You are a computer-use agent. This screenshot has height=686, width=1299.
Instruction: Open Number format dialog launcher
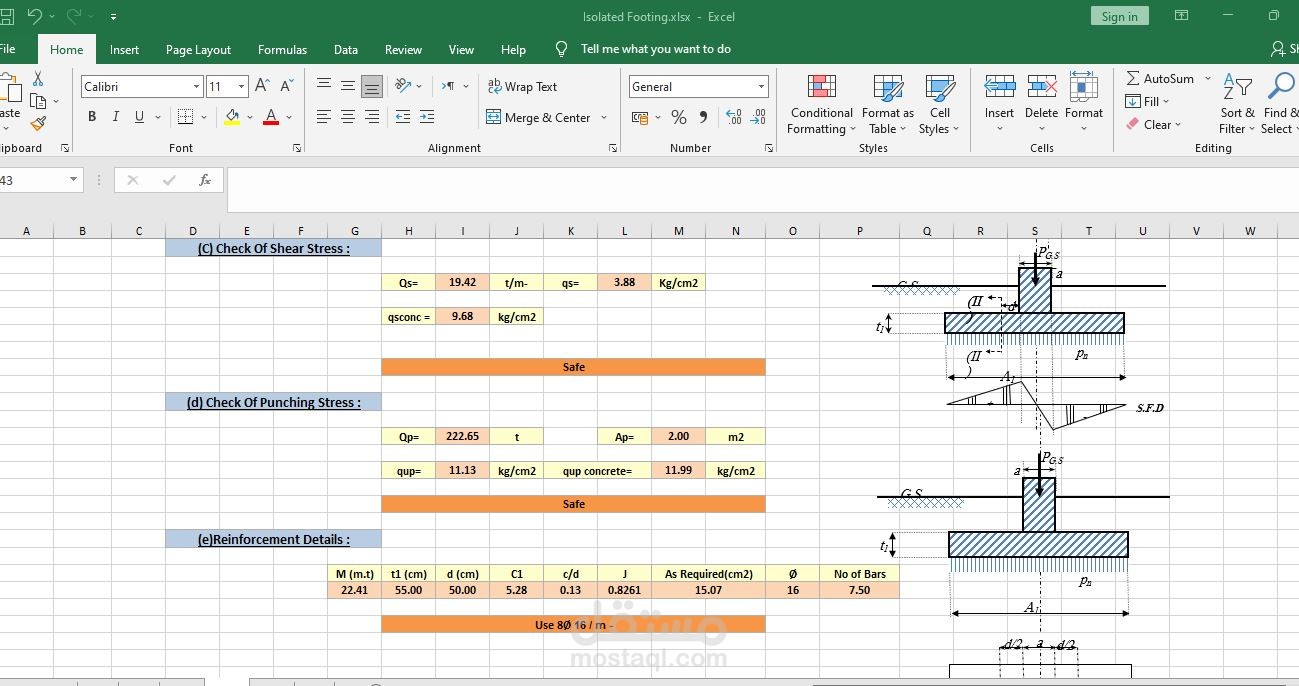point(769,148)
